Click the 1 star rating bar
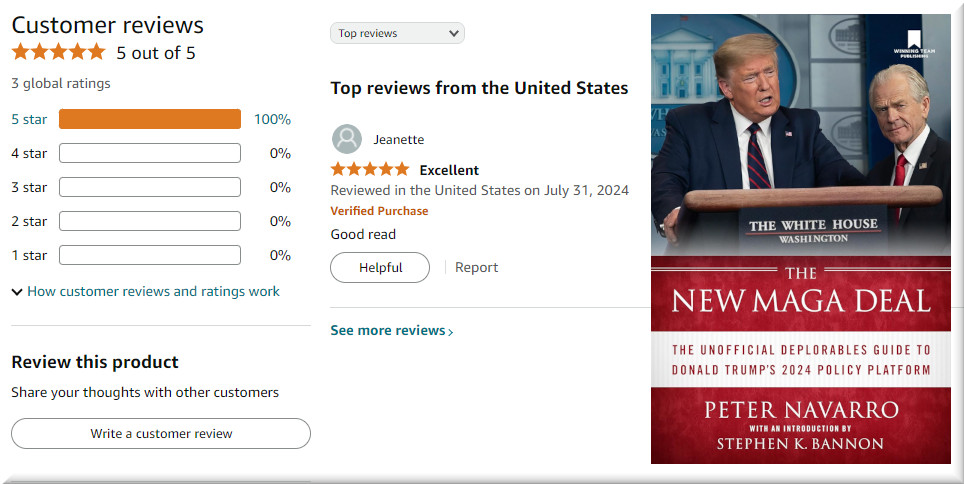The width and height of the screenshot is (964, 484). (x=150, y=255)
